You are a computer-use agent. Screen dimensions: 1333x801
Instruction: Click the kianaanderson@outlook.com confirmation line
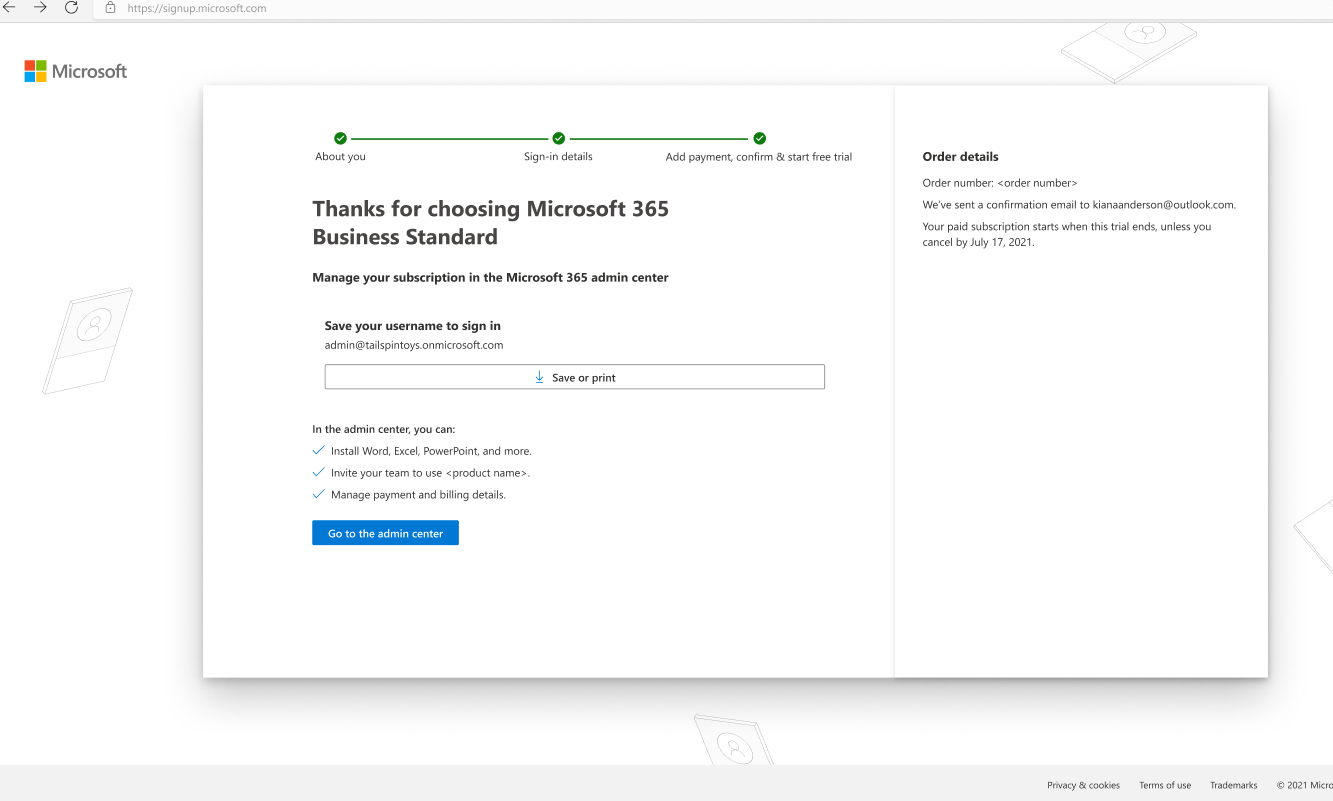tap(1079, 205)
